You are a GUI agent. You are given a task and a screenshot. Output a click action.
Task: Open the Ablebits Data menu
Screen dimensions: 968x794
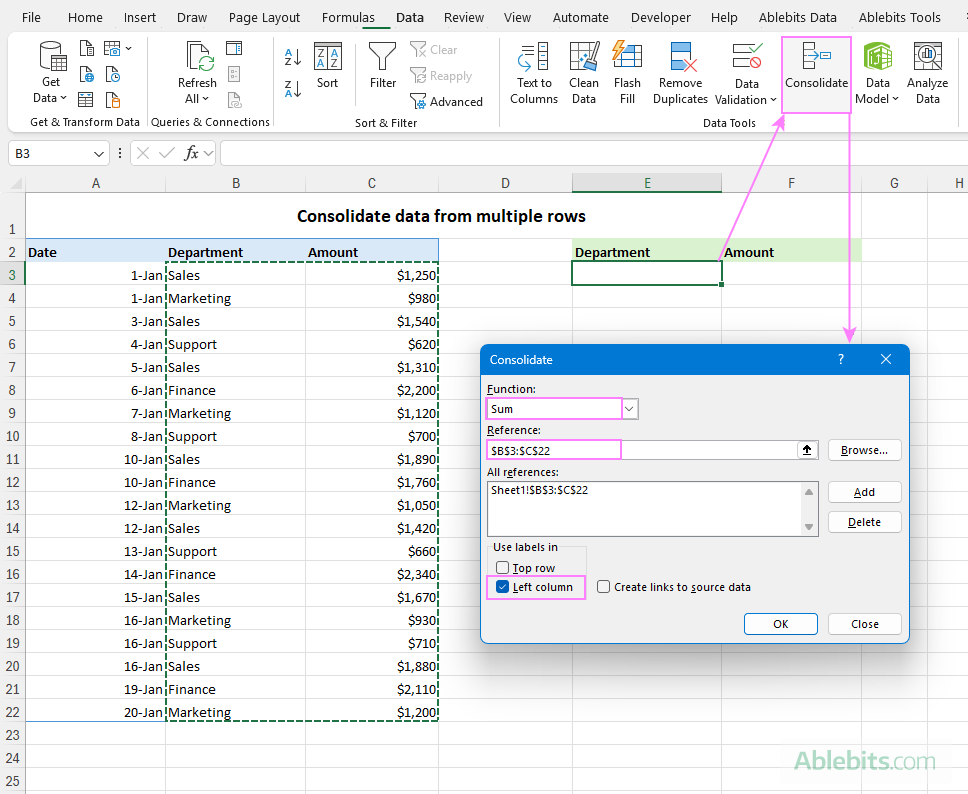click(x=797, y=17)
